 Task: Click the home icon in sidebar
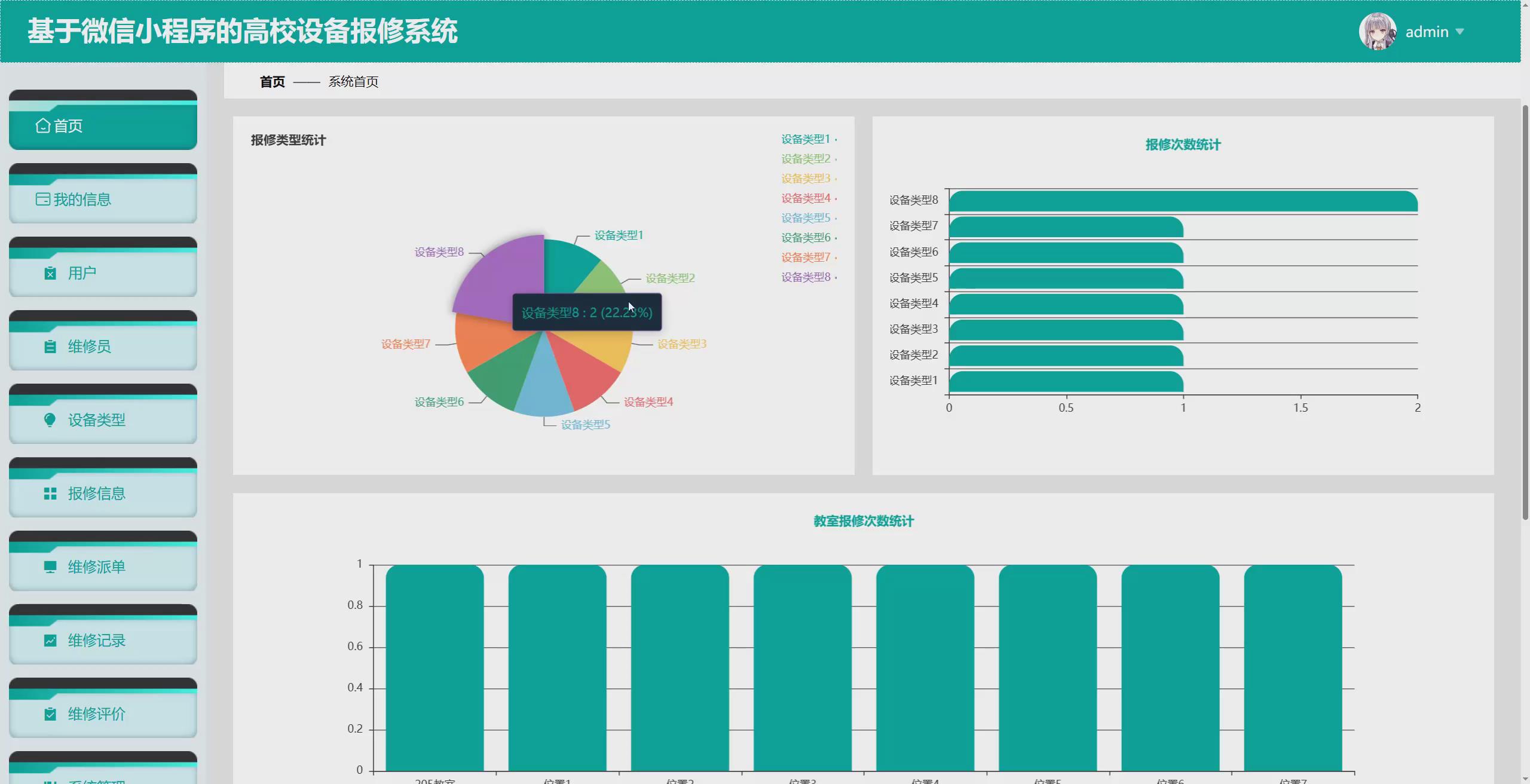coord(42,126)
